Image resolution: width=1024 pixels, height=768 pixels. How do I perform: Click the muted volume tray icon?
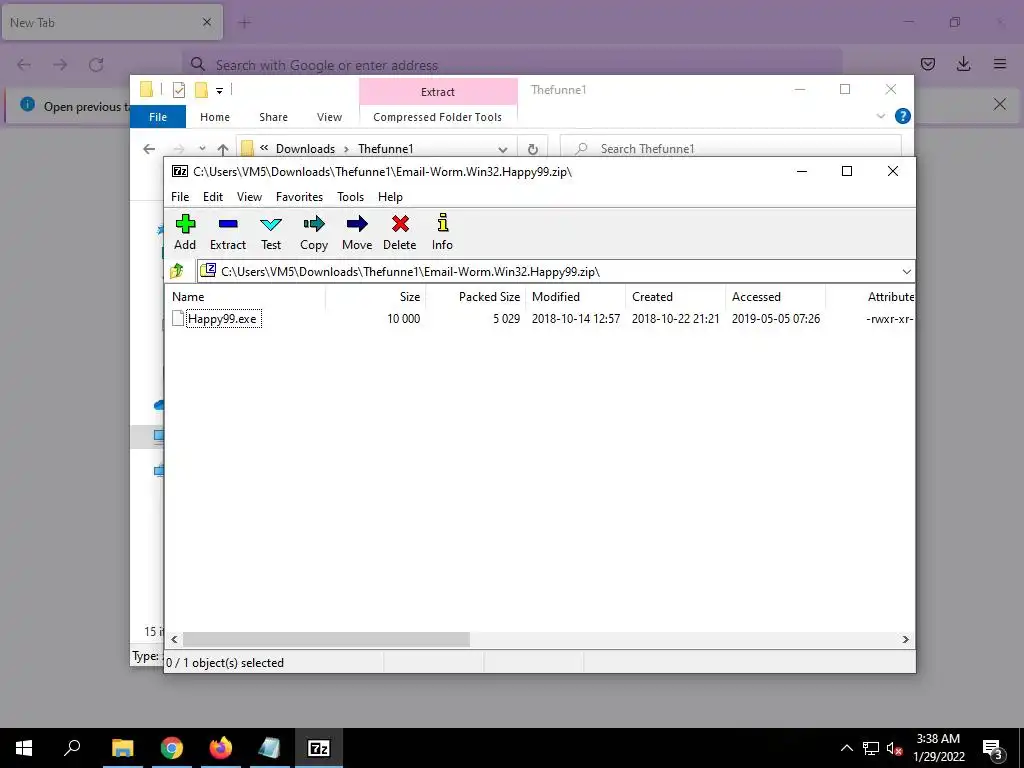coord(894,748)
